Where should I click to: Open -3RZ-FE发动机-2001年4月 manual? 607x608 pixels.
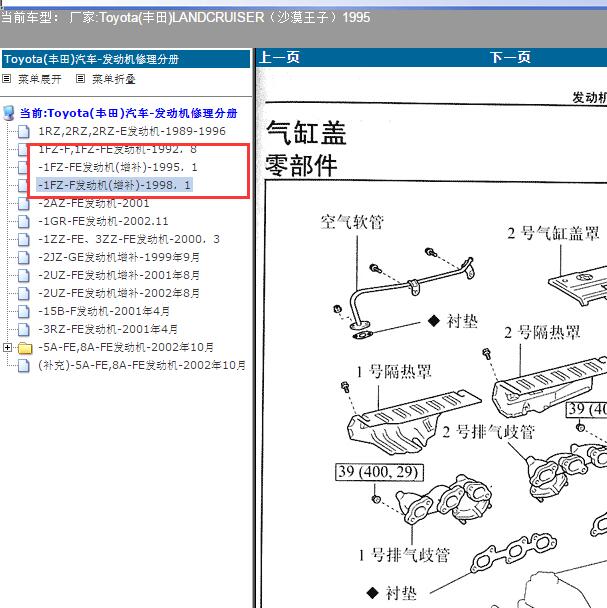click(108, 330)
